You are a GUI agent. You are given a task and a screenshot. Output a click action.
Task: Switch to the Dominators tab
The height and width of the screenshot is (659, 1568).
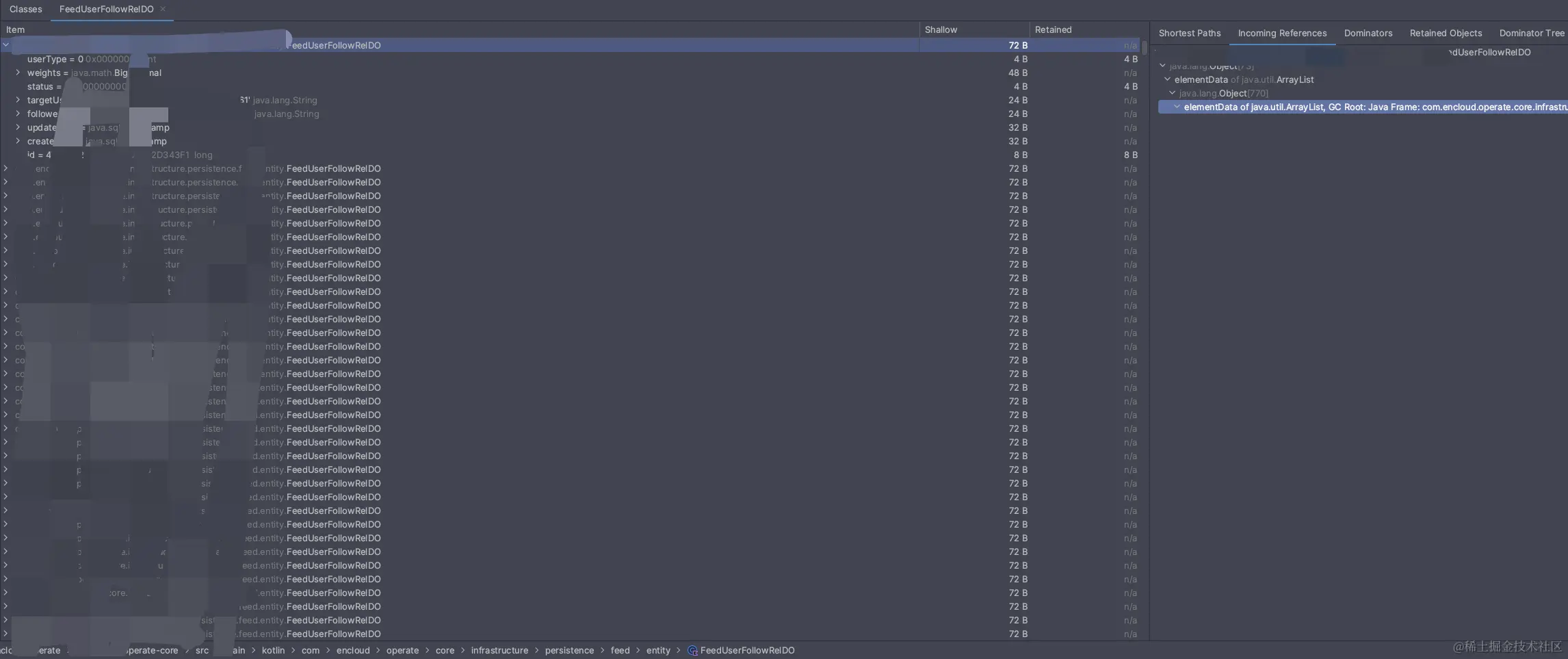click(x=1368, y=33)
